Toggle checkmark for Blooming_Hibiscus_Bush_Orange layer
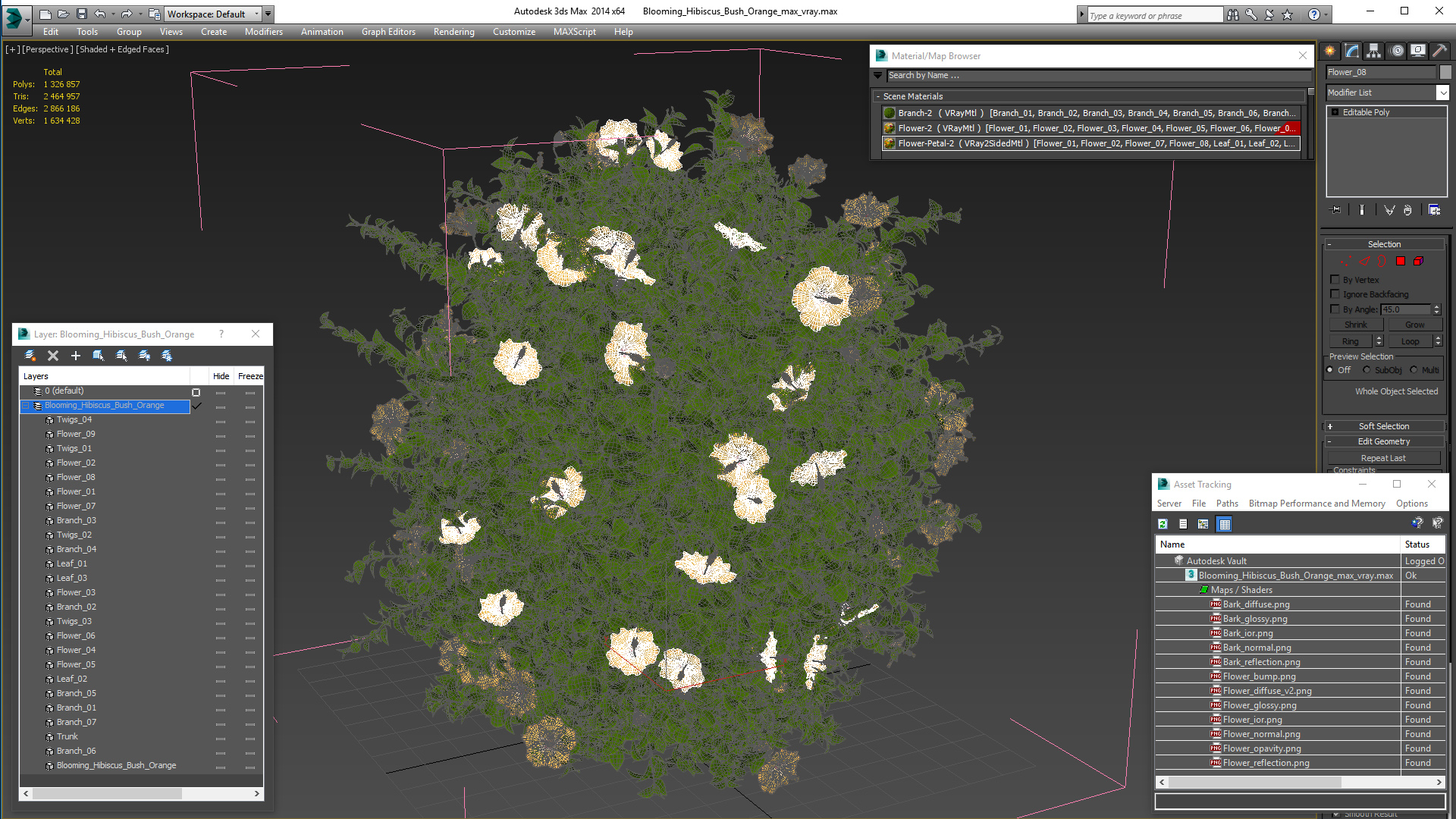The image size is (1456, 819). pos(197,406)
